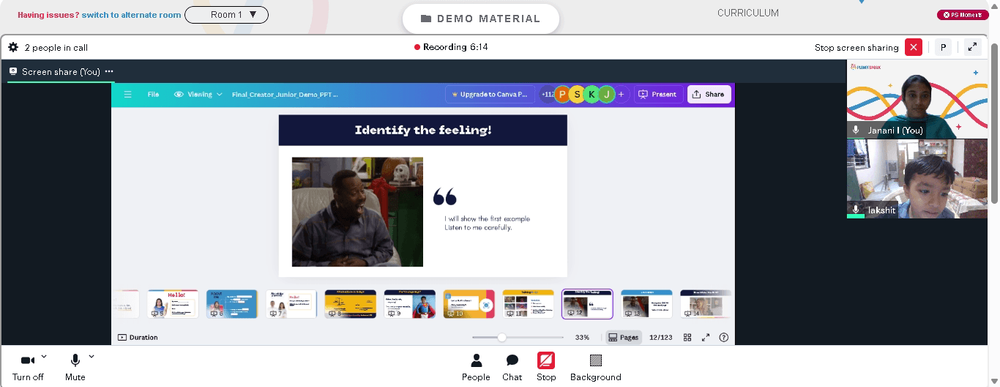Select the J collaborator avatar
Image resolution: width=1000 pixels, height=387 pixels.
click(607, 94)
